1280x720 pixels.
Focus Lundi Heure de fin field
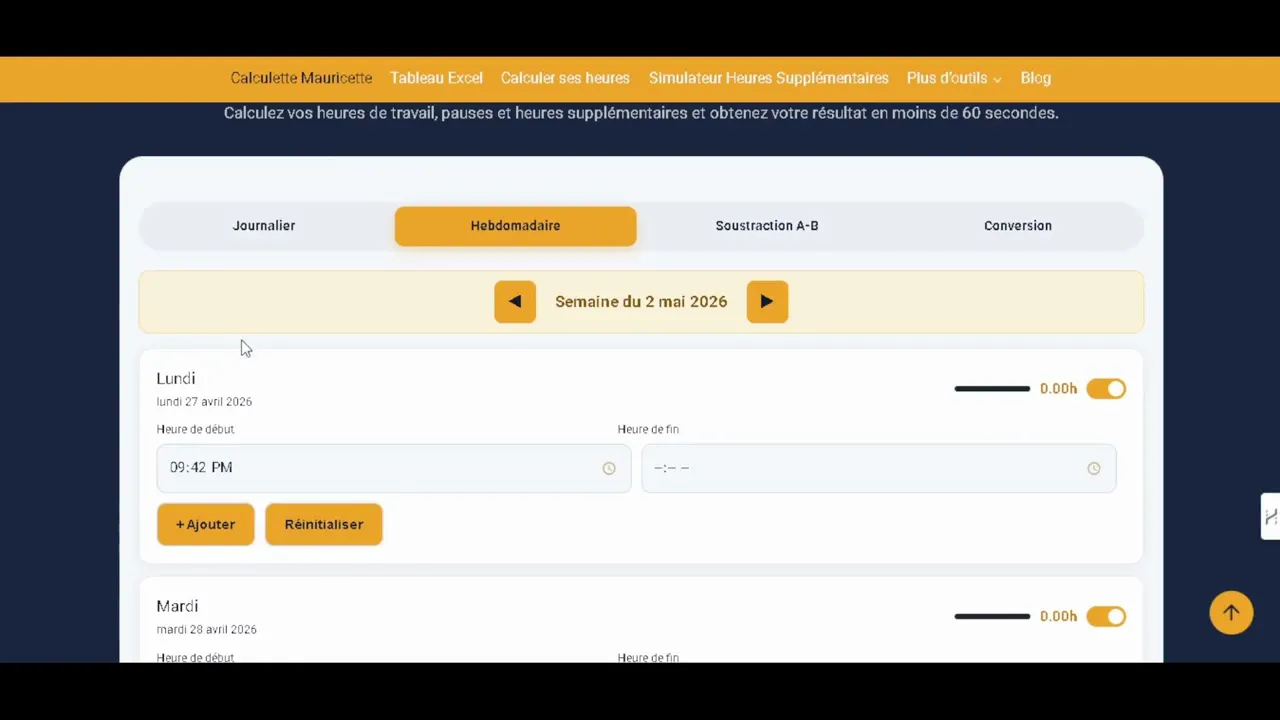(x=878, y=468)
